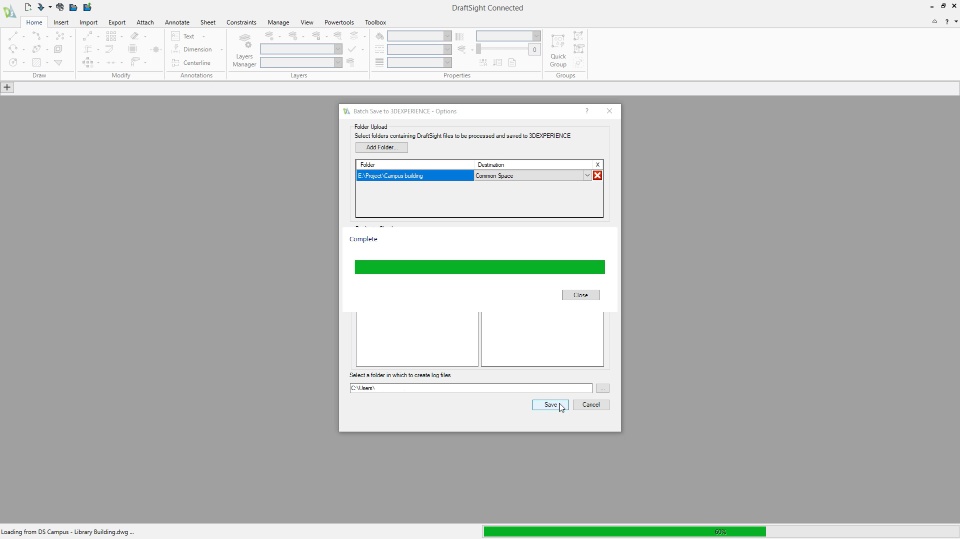Open the Annotate ribbon tab
The width and height of the screenshot is (960, 539).
pos(177,22)
